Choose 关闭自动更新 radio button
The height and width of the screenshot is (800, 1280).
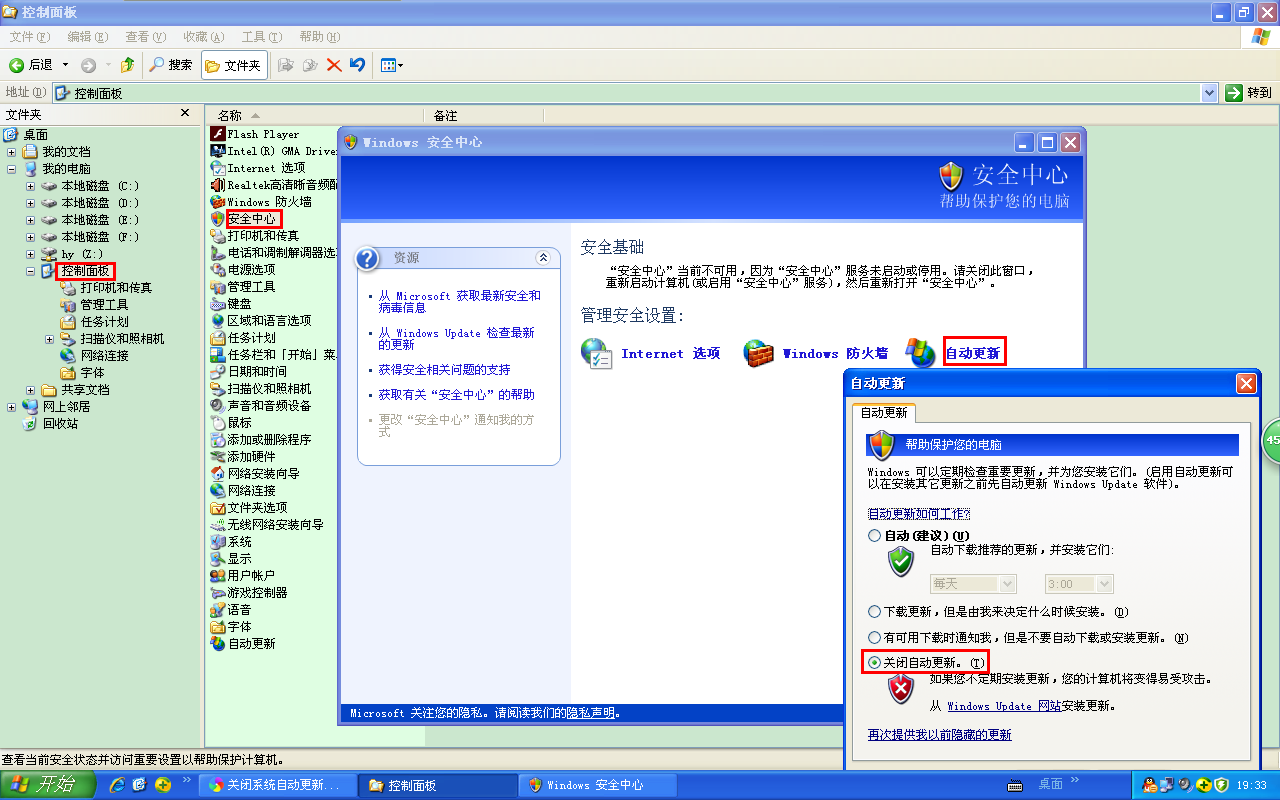click(x=875, y=662)
